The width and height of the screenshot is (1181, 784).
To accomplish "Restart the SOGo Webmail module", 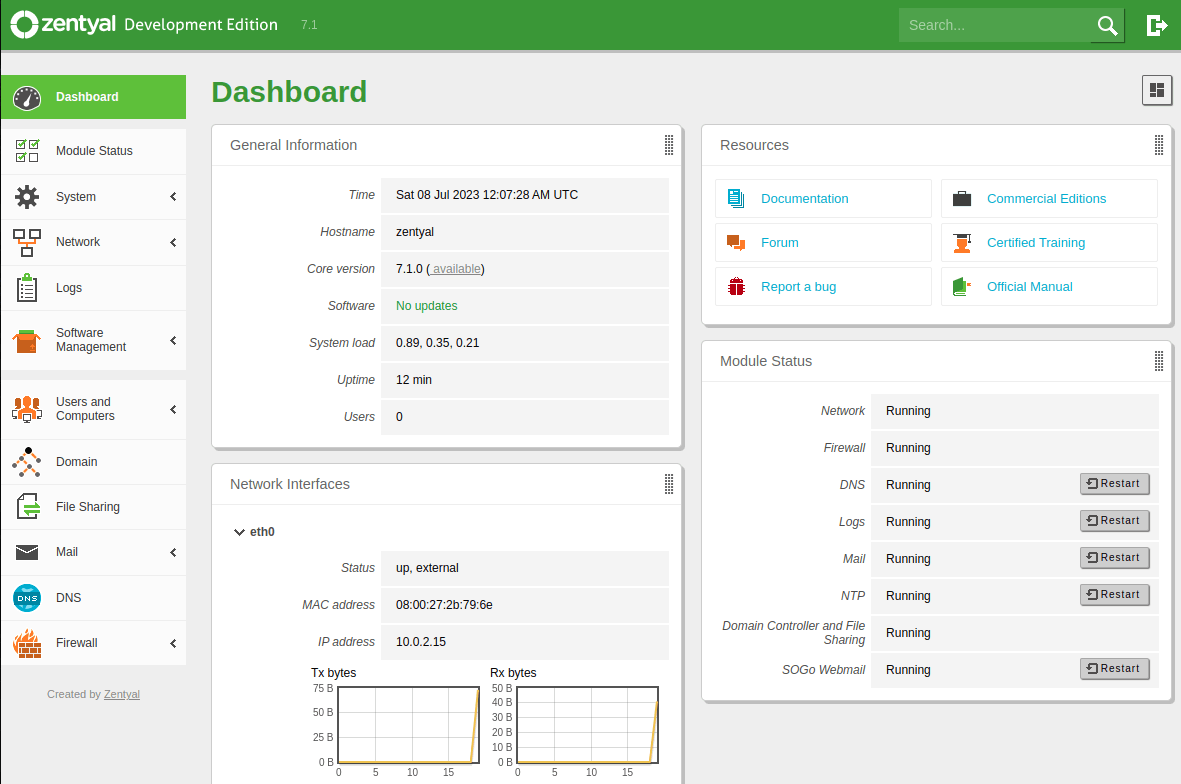I will click(x=1114, y=669).
